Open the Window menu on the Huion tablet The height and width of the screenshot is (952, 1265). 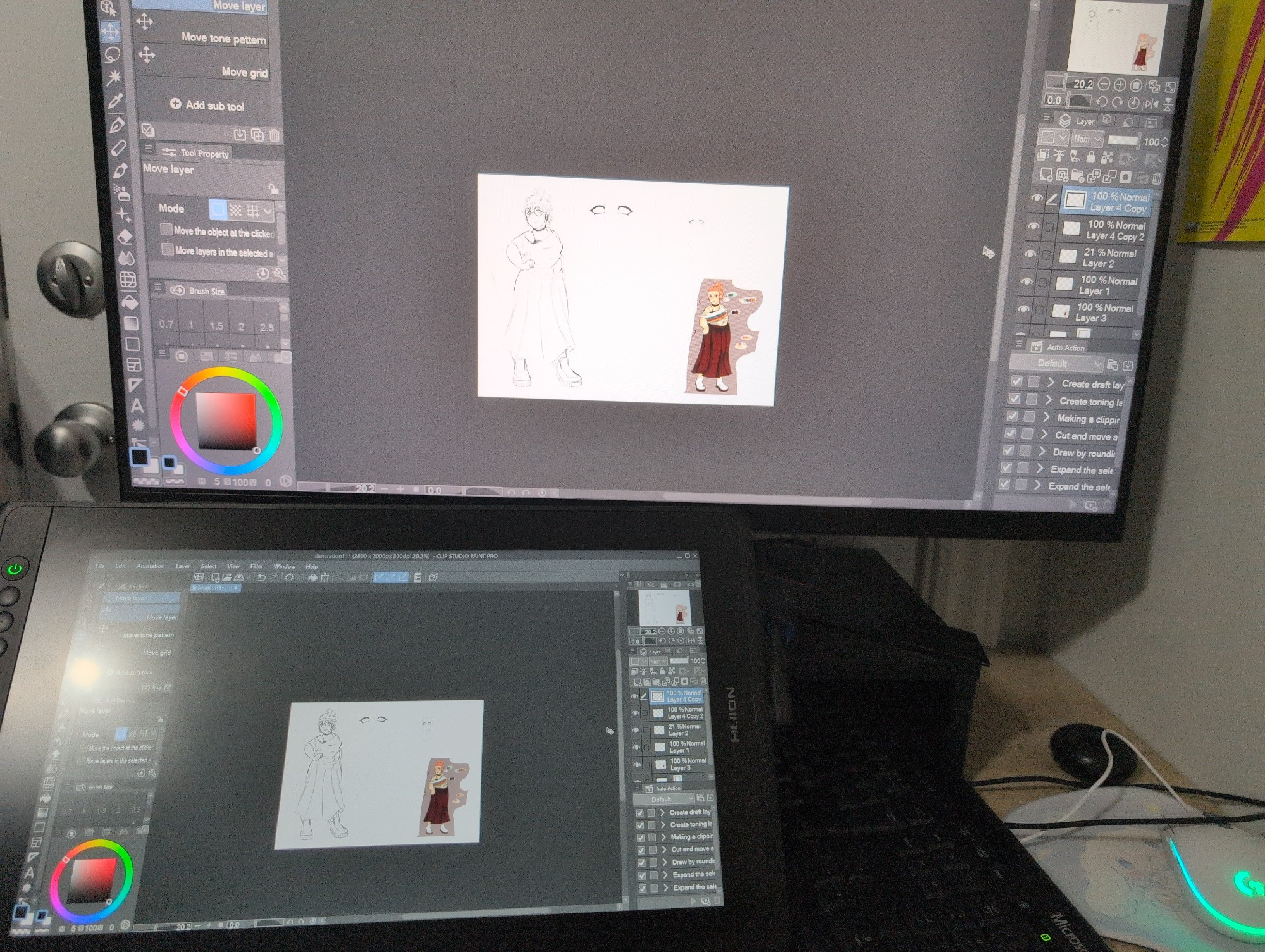[x=284, y=566]
